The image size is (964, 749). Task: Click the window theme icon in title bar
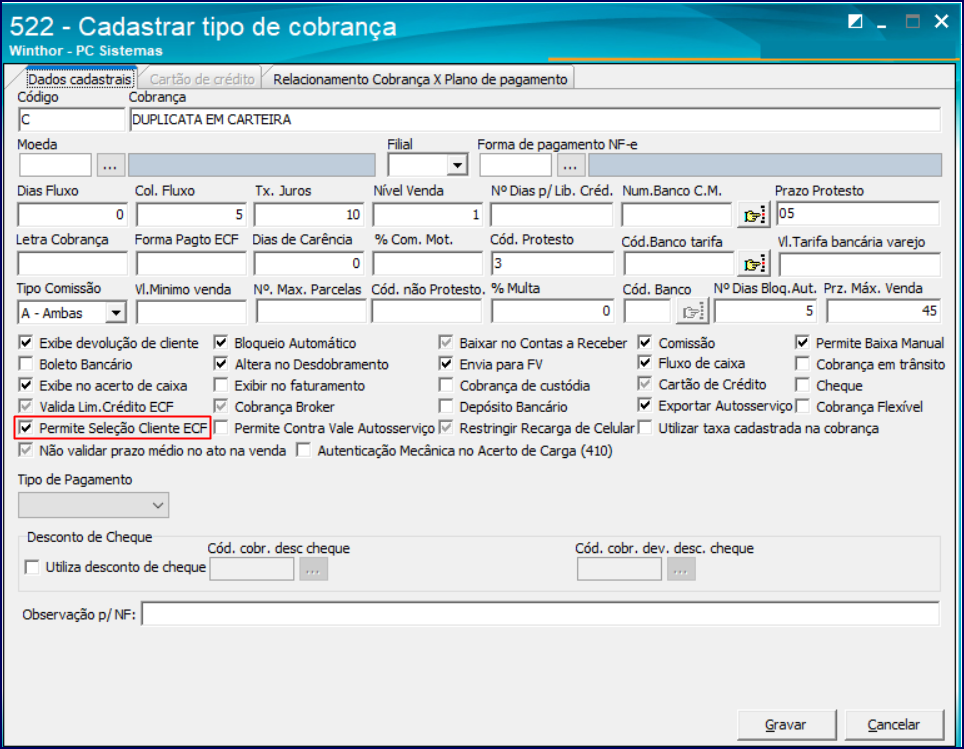tap(855, 22)
